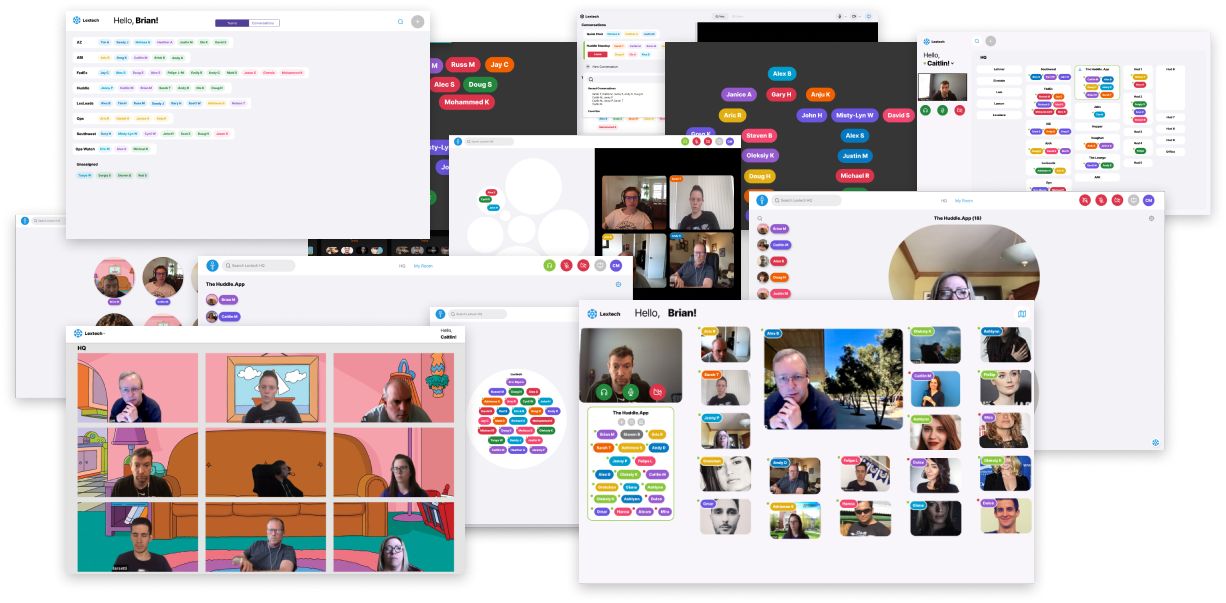Toggle the camera button under Caitlin's self video

(960, 110)
